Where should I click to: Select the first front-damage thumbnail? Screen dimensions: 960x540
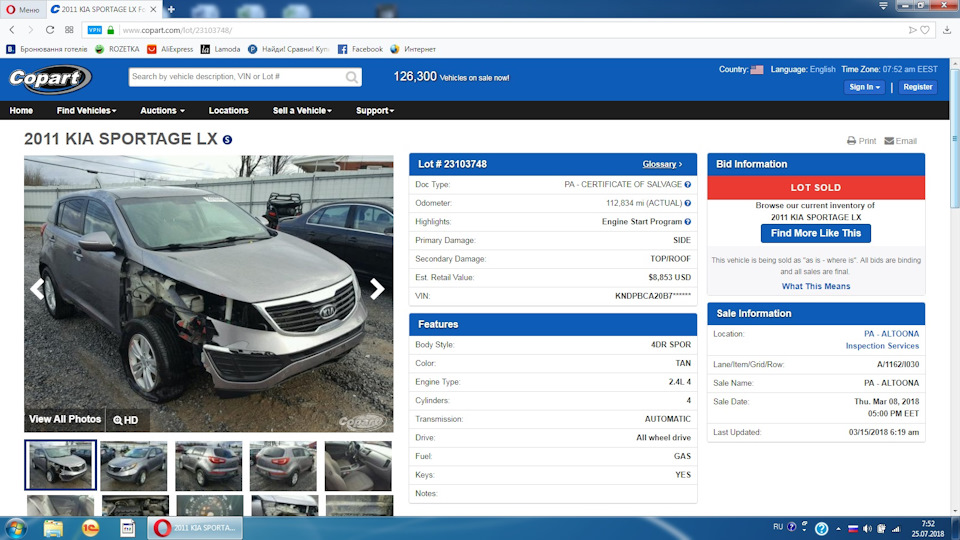pos(60,465)
